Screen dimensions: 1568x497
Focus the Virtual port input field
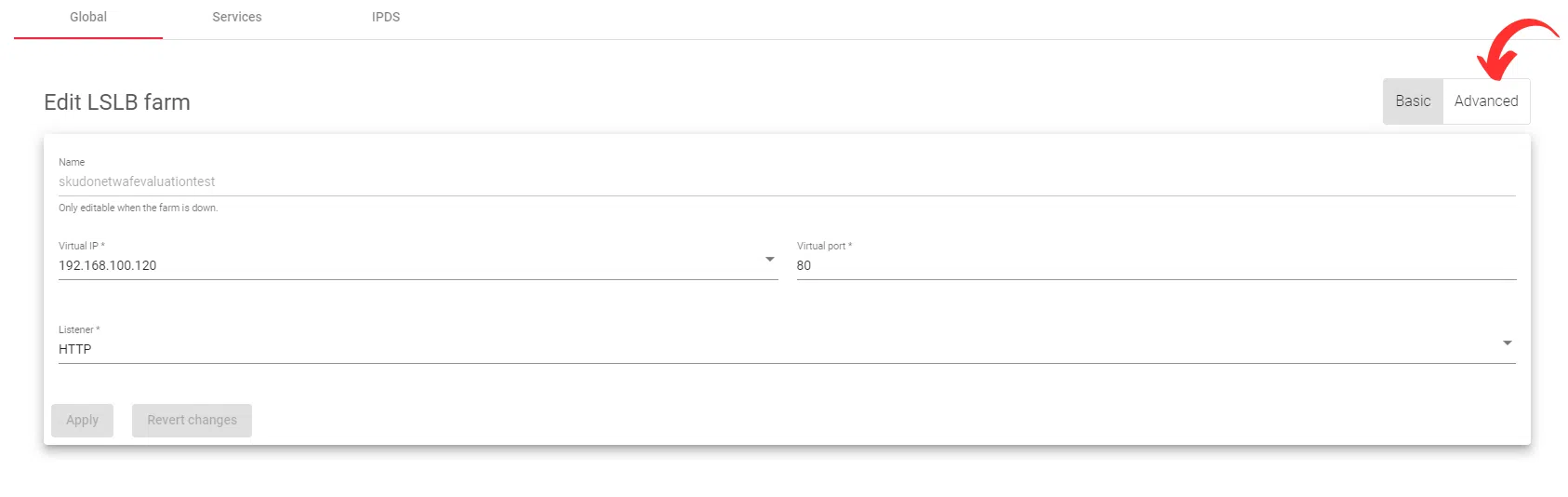1155,265
